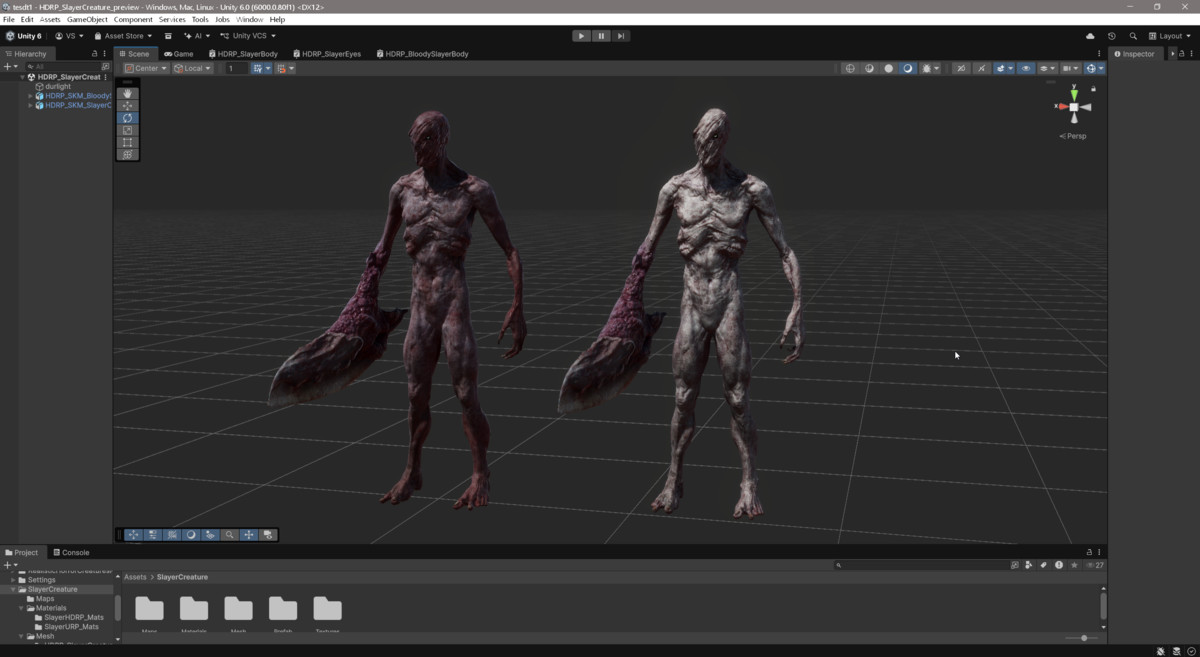
Task: Open the Unity VCS dropdown
Action: 247,36
